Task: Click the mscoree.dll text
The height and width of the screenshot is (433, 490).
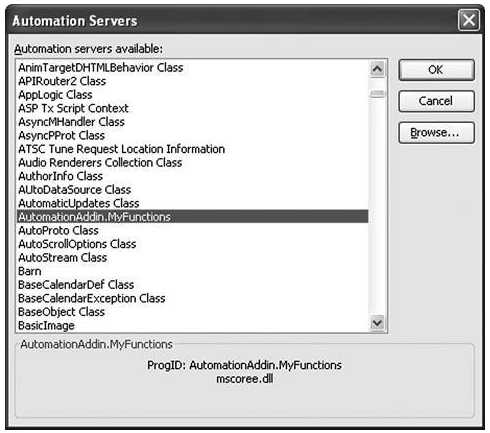Action: pos(244,379)
